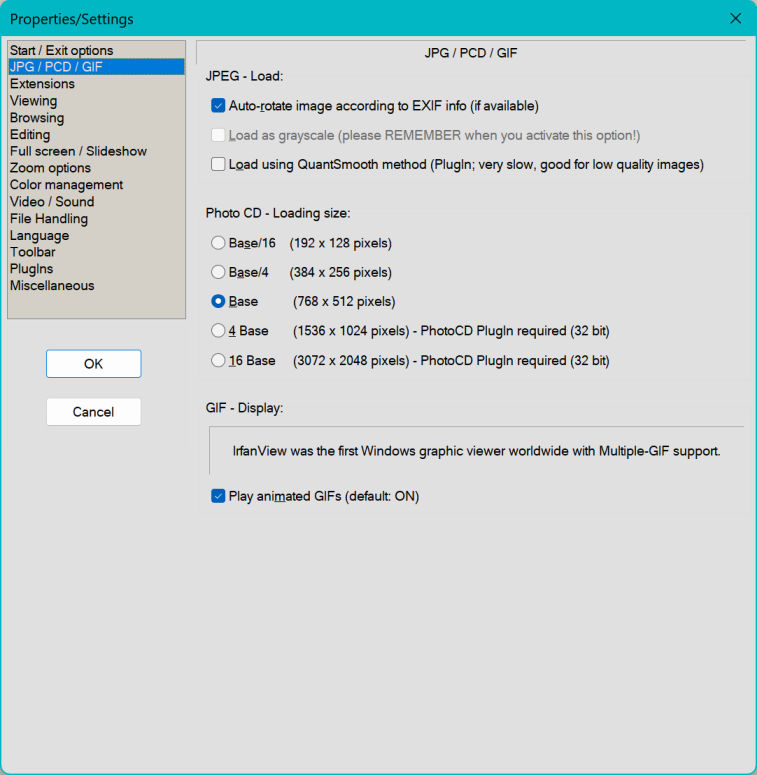Close the Properties/Settings dialog window
757x775 pixels.
point(735,19)
